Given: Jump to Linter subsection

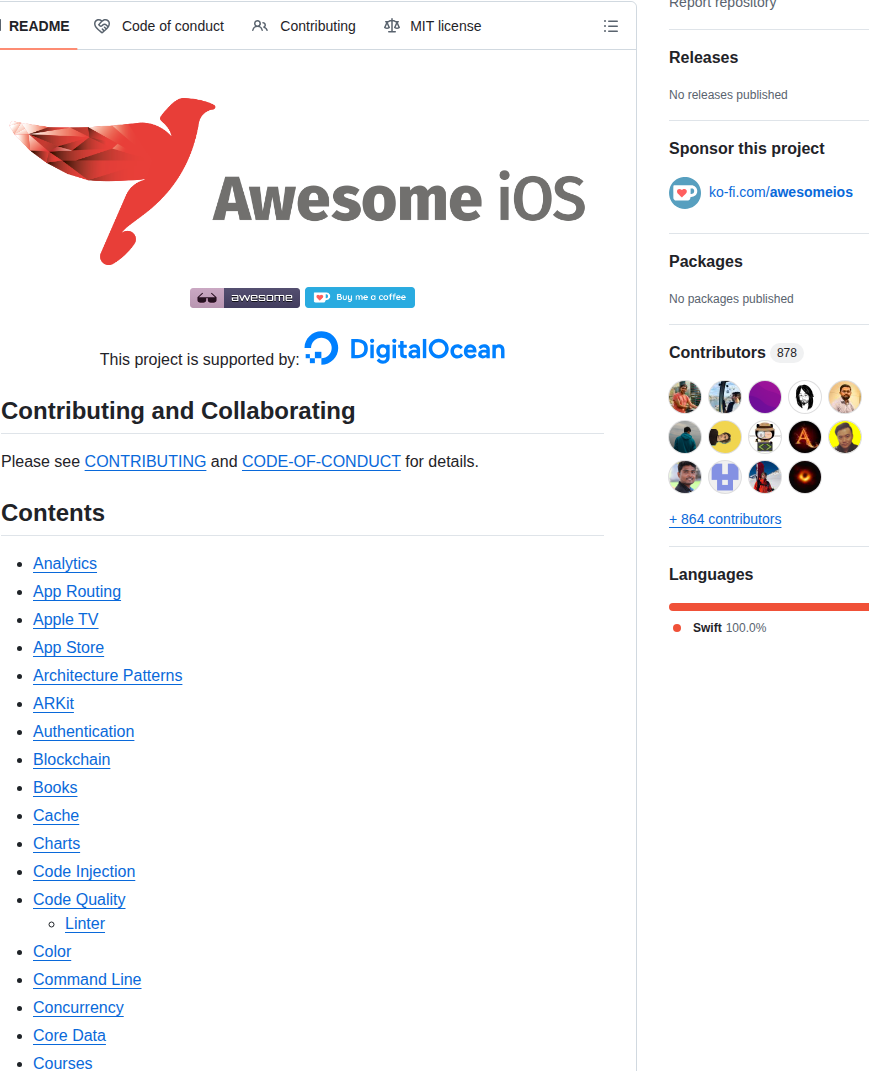Looking at the screenshot, I should [85, 923].
